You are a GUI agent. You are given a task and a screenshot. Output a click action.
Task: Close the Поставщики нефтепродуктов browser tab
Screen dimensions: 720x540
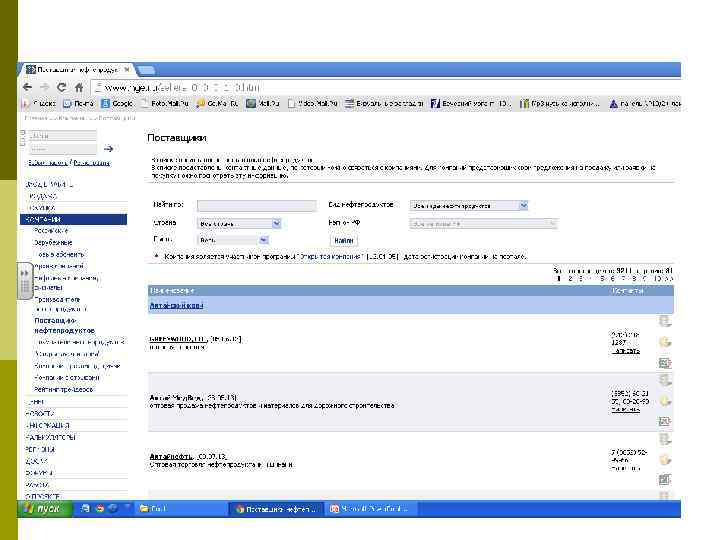tap(127, 69)
